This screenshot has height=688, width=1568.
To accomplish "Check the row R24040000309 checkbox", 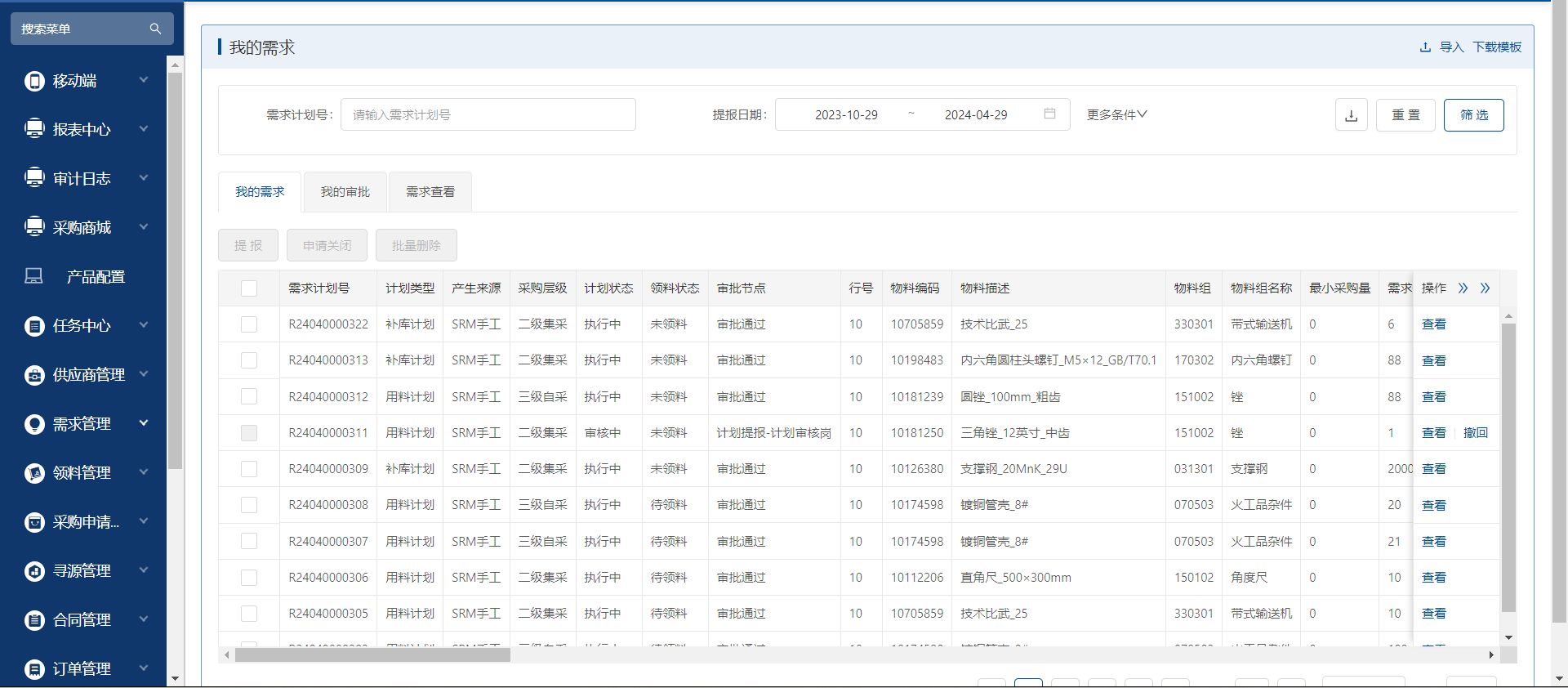I will click(x=249, y=469).
